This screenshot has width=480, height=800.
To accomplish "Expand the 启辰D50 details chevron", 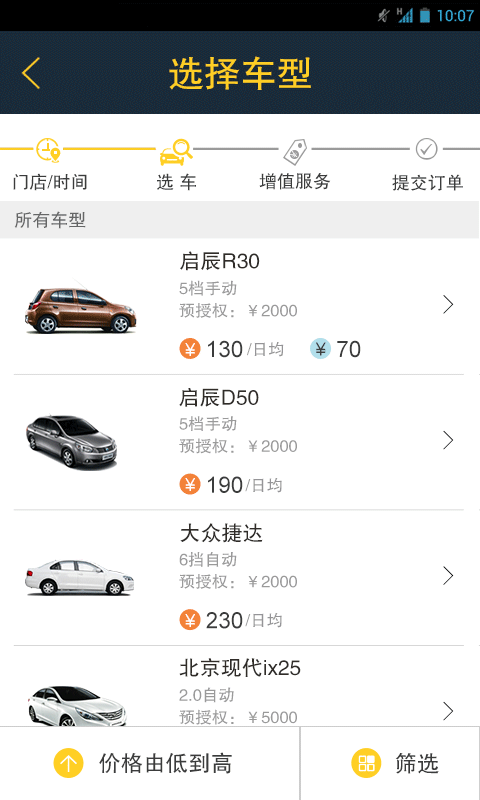I will pyautogui.click(x=448, y=440).
